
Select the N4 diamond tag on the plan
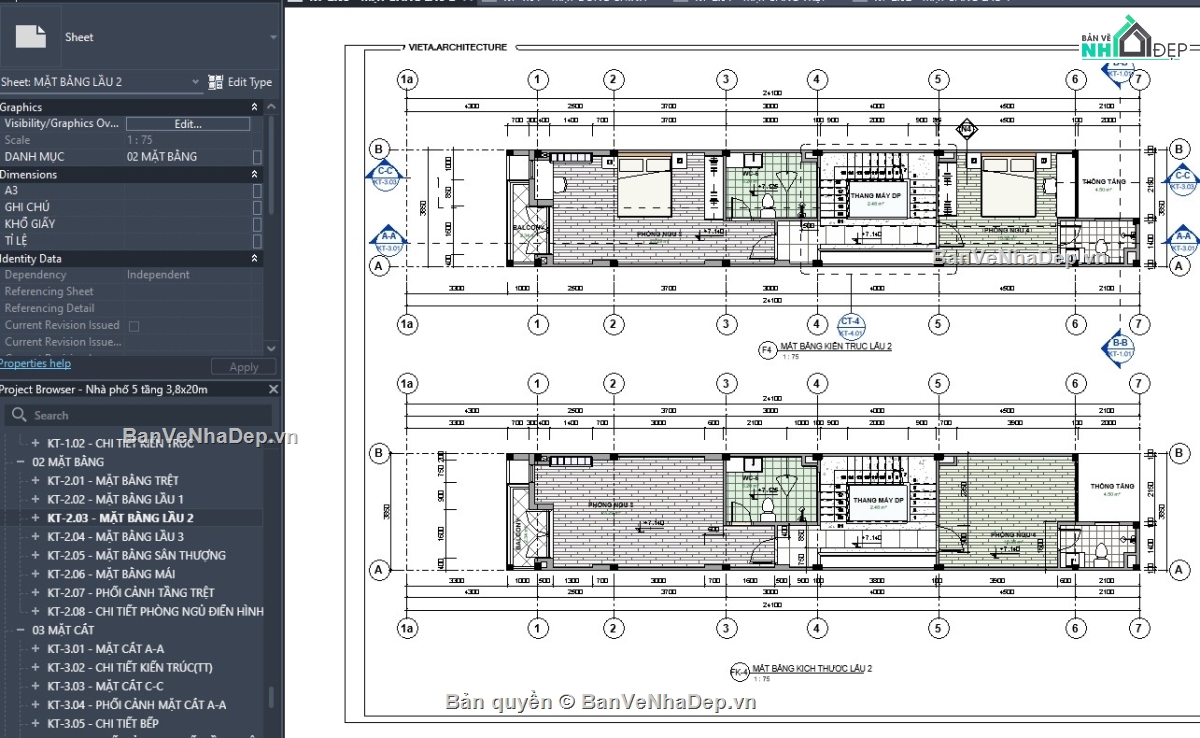[x=966, y=129]
